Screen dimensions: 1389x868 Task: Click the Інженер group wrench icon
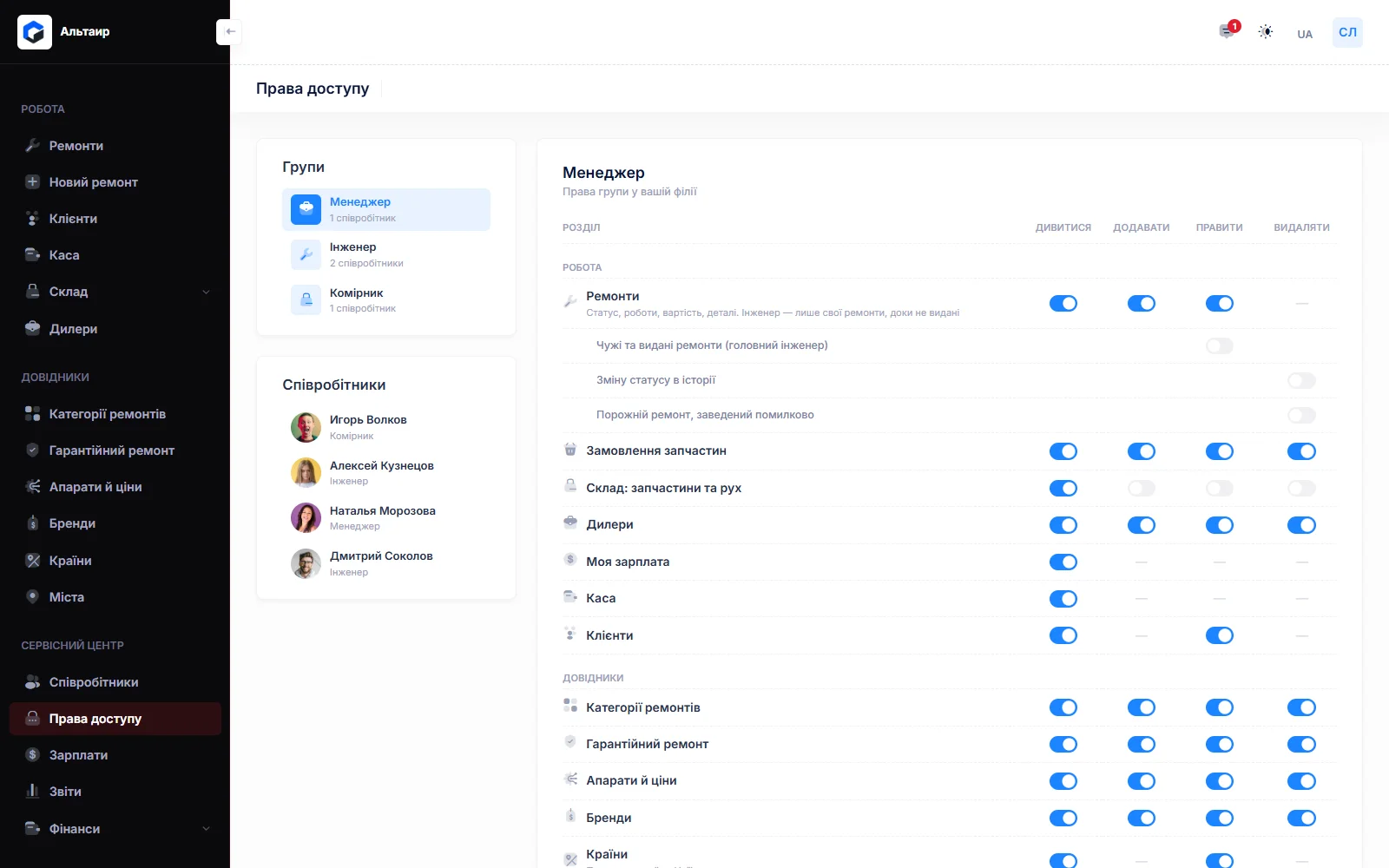[x=306, y=254]
